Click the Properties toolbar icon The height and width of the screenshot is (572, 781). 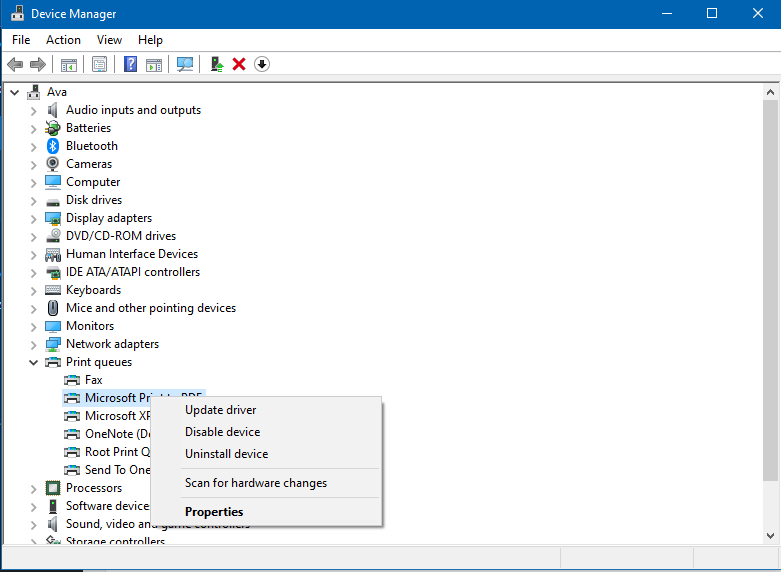click(x=99, y=64)
